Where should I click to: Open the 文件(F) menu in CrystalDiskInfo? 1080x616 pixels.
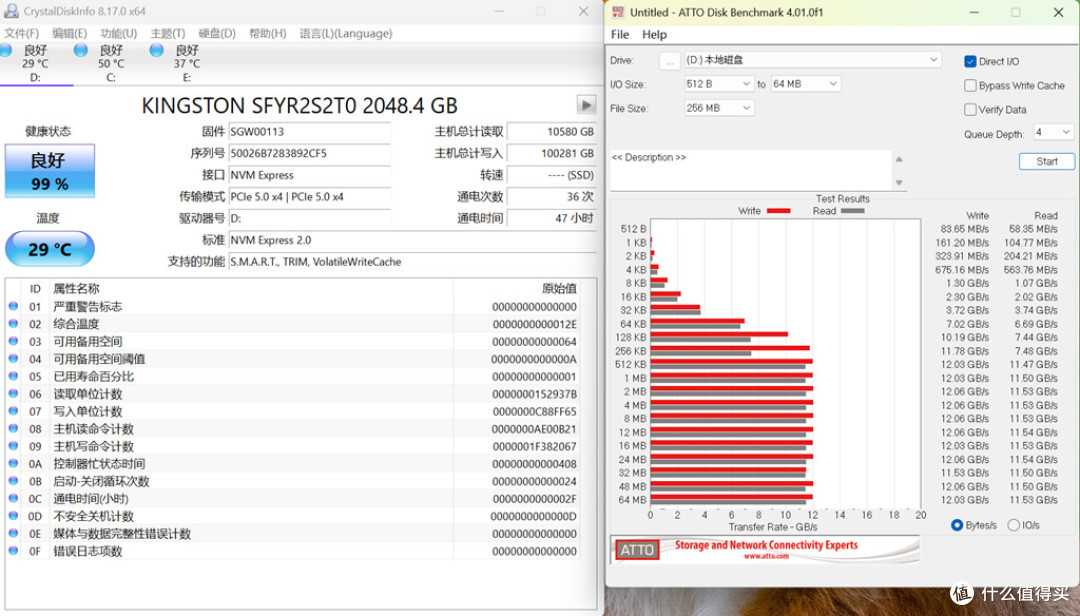(21, 33)
